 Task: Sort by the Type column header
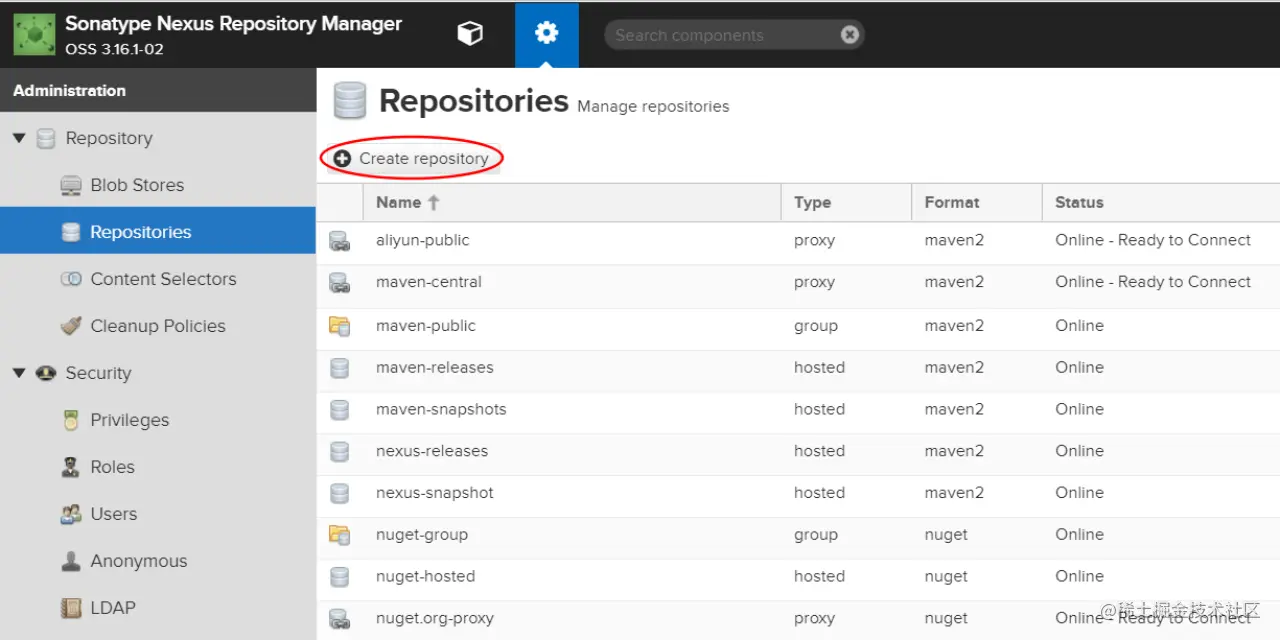(x=846, y=202)
